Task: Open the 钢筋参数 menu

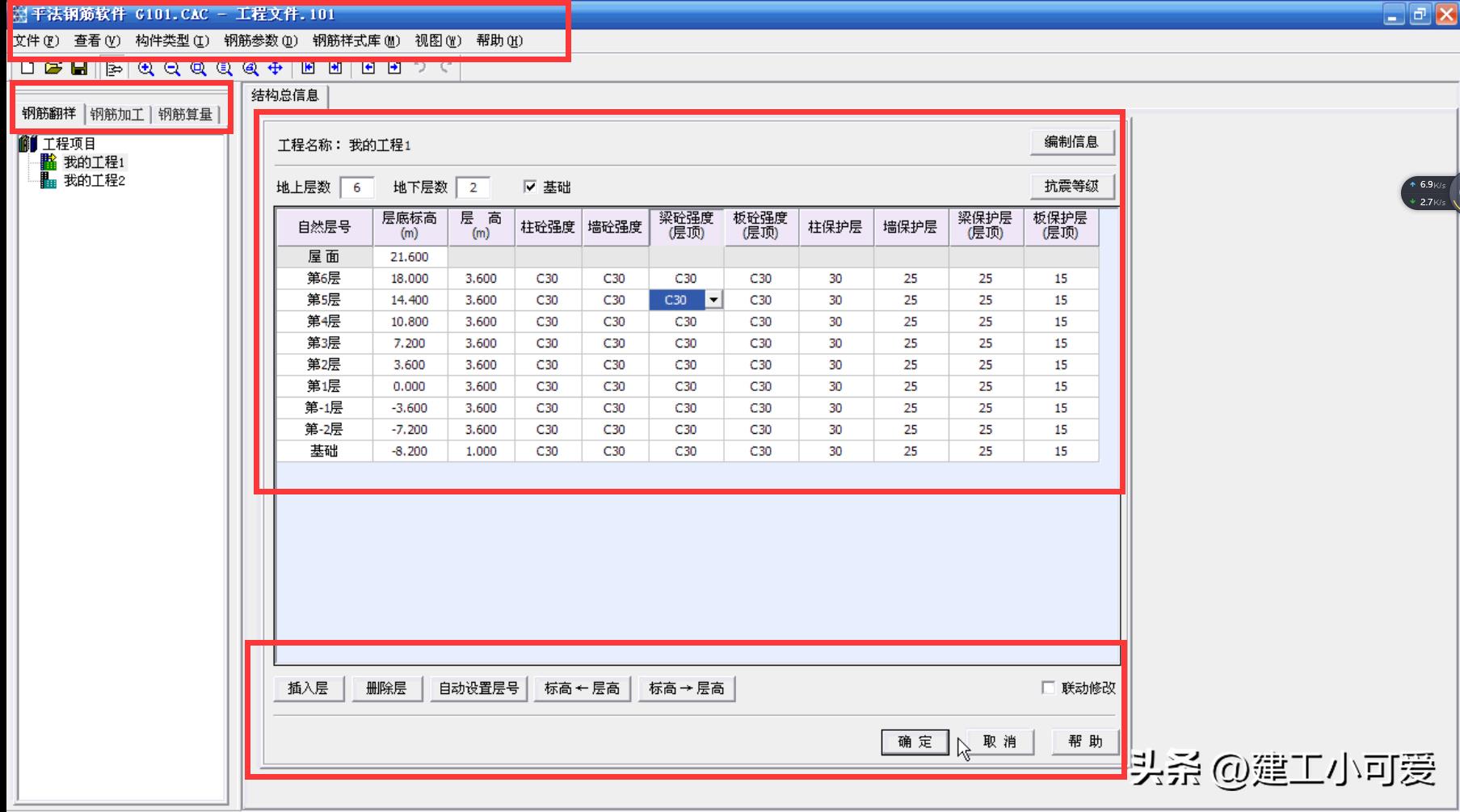Action: point(260,40)
